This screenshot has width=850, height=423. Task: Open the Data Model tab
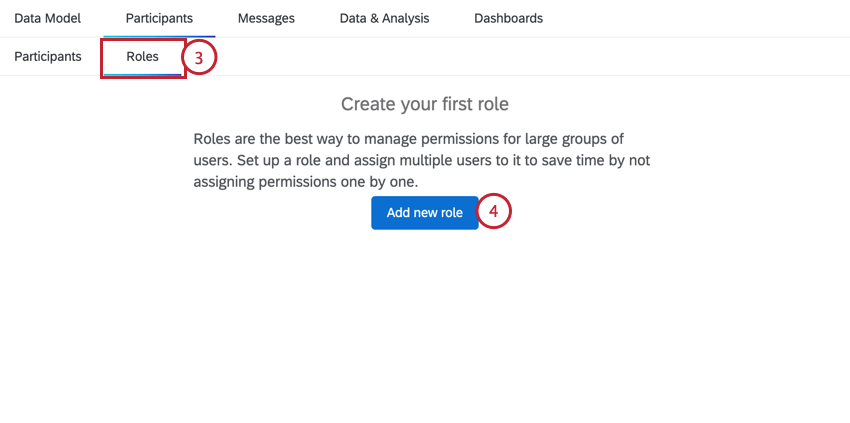click(47, 18)
